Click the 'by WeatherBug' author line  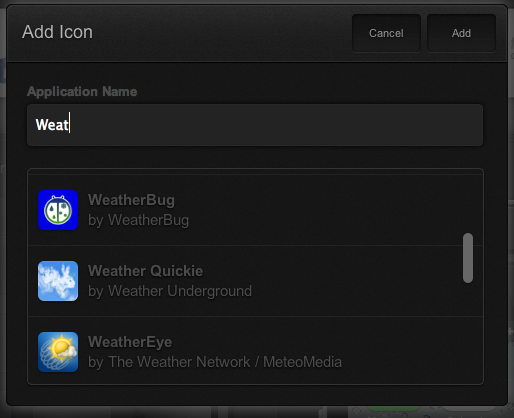point(138,220)
